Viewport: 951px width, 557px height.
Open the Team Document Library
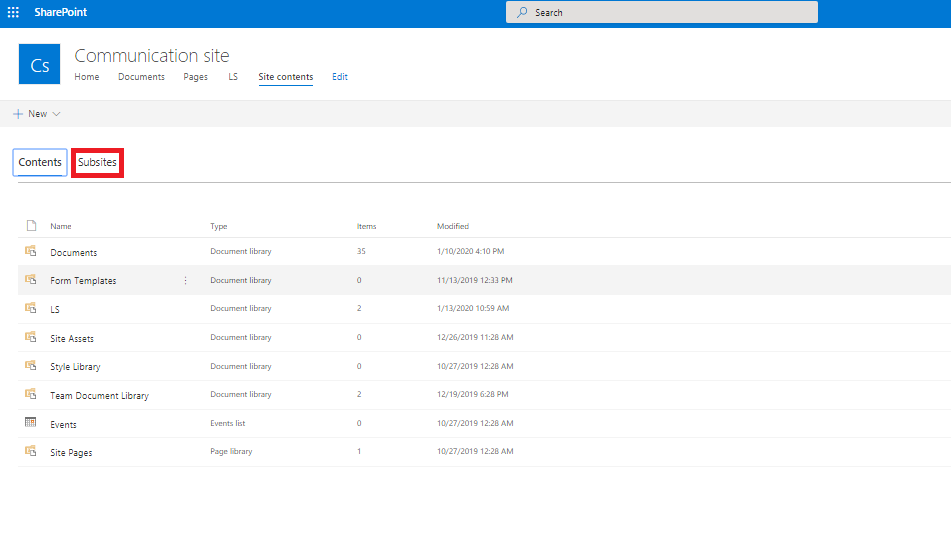[99, 396]
